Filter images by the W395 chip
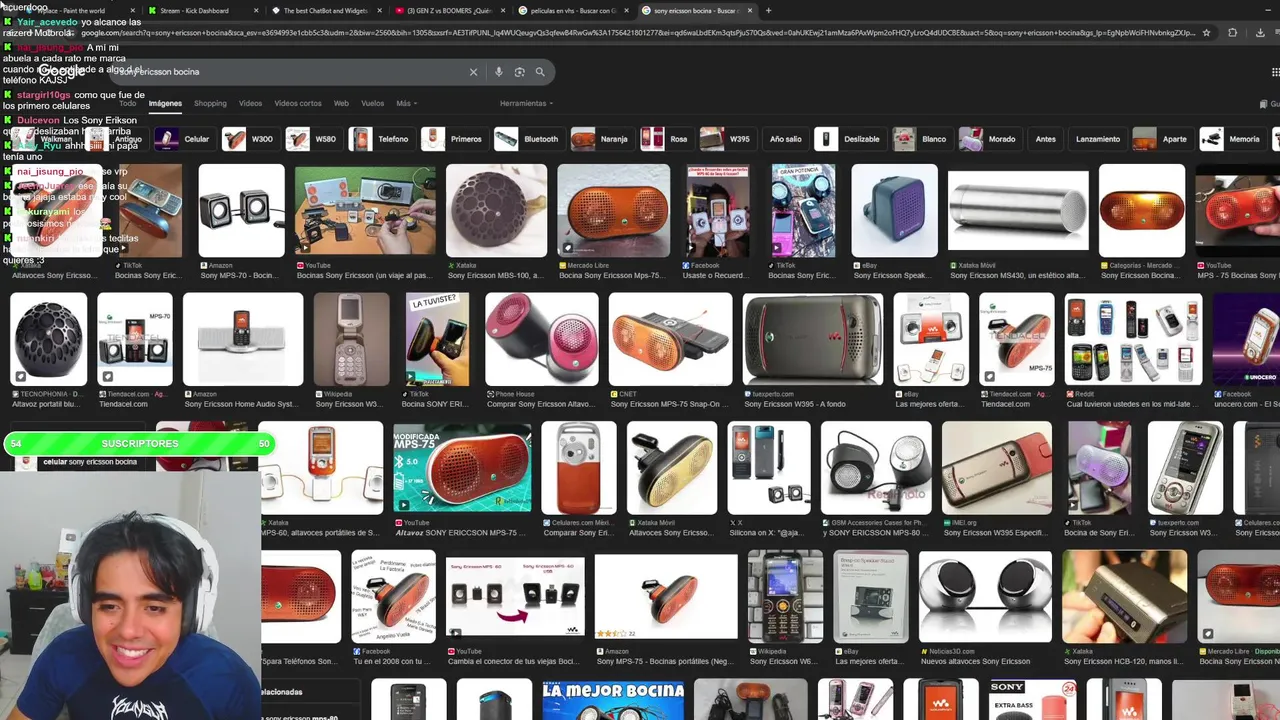This screenshot has height=720, width=1280. [726, 139]
